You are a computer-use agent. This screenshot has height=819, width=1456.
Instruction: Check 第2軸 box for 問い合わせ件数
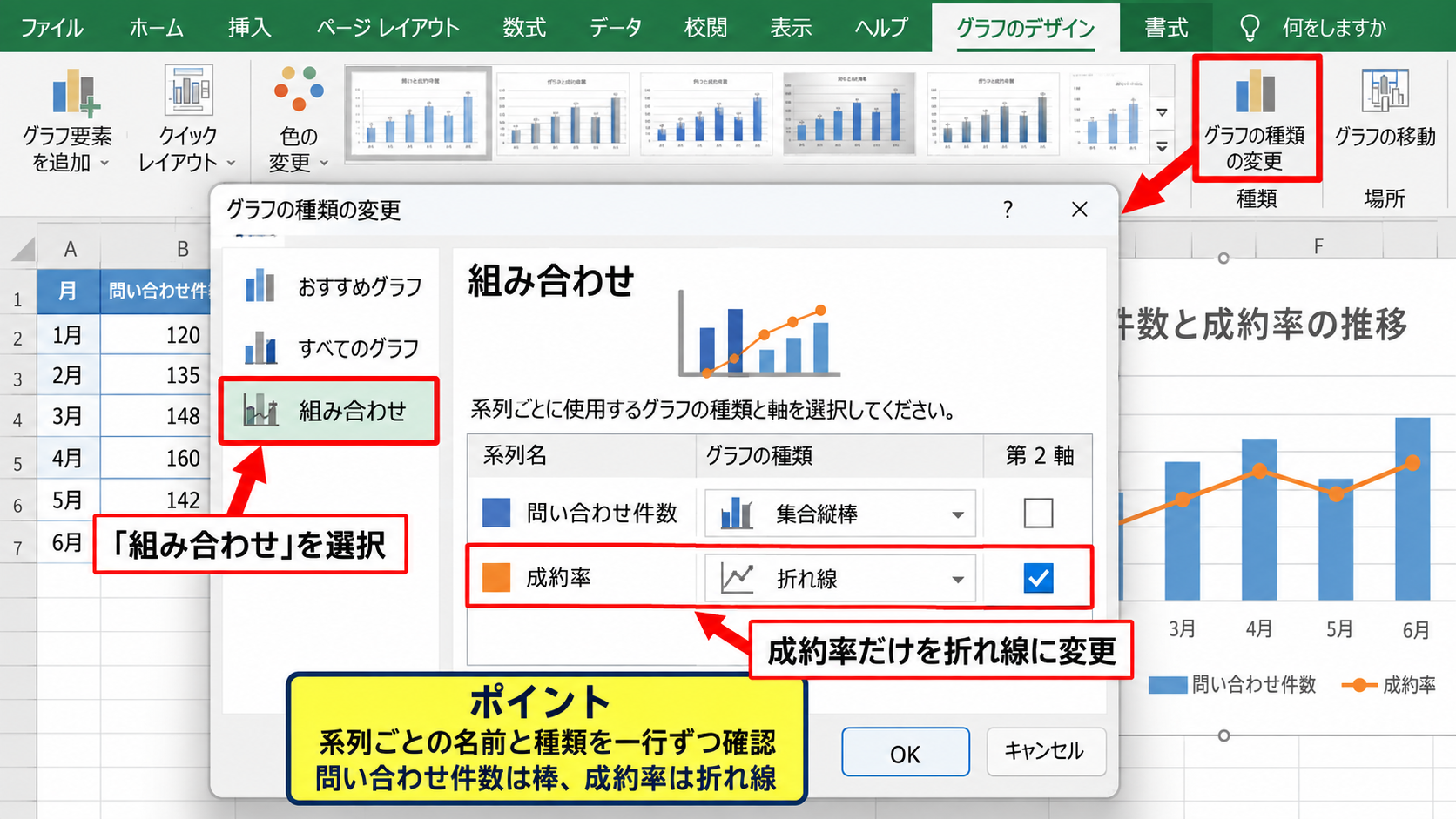tap(1038, 513)
